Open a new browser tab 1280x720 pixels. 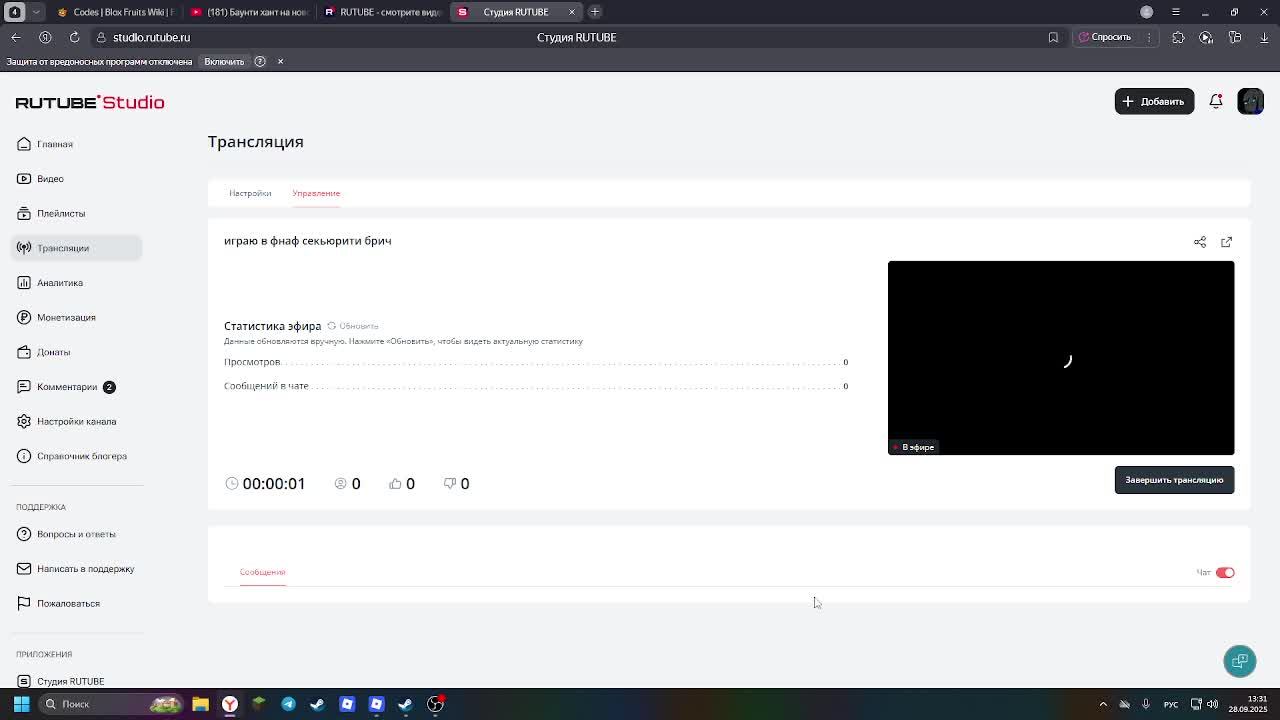pos(595,12)
